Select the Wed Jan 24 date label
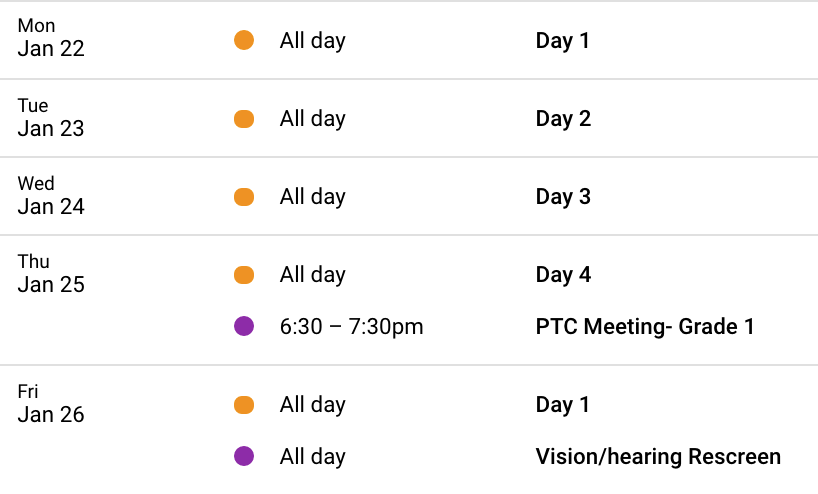Viewport: 818px width, 494px height. [51, 196]
